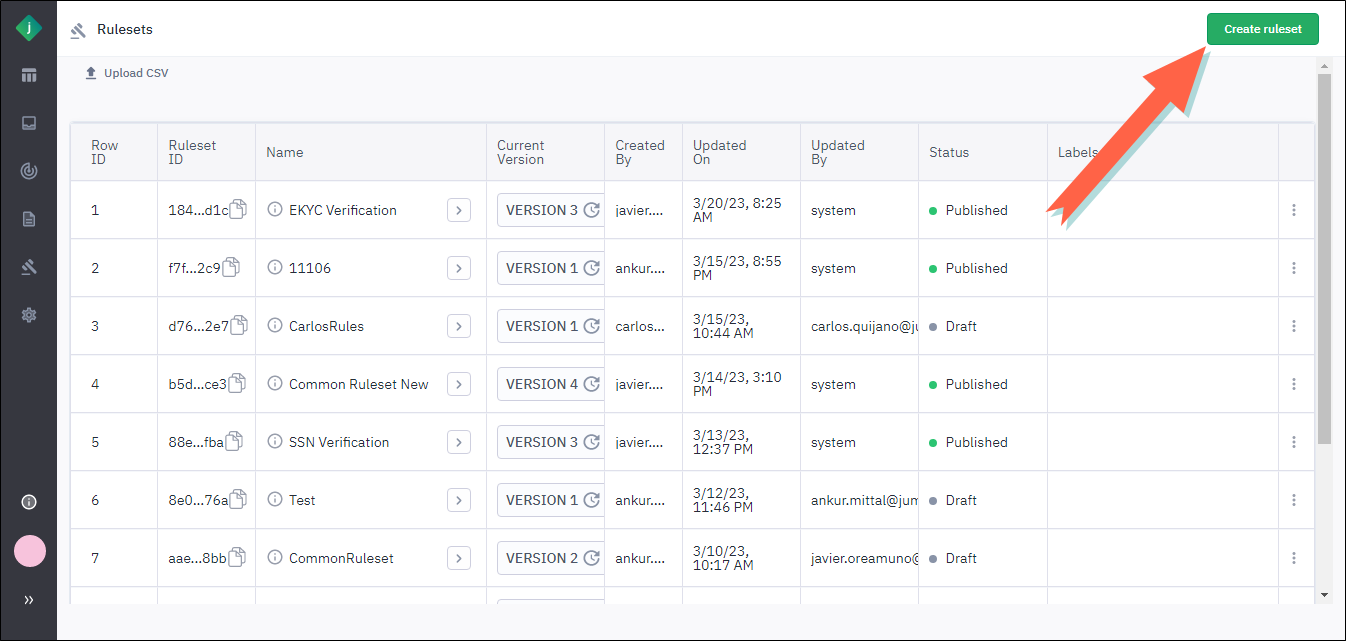This screenshot has height=641, width=1346.
Task: Open more options menu for CarlosRules
Action: (x=1294, y=326)
